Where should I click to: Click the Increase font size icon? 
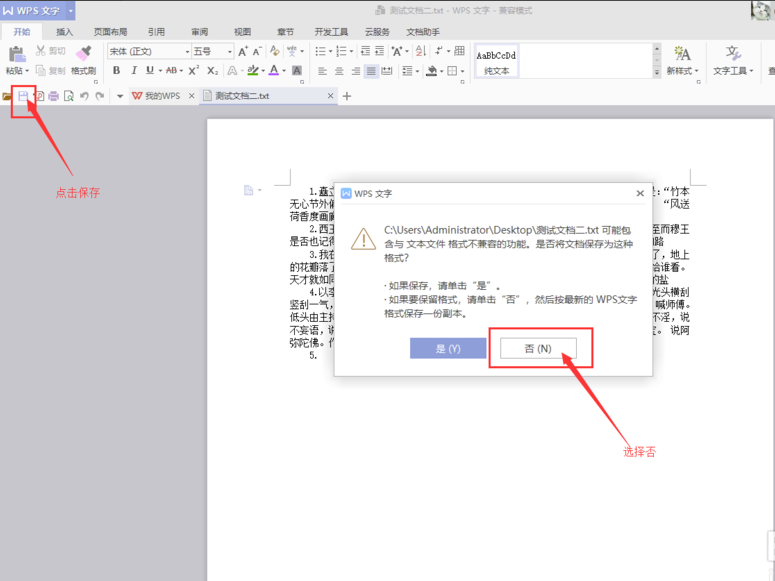tap(243, 51)
